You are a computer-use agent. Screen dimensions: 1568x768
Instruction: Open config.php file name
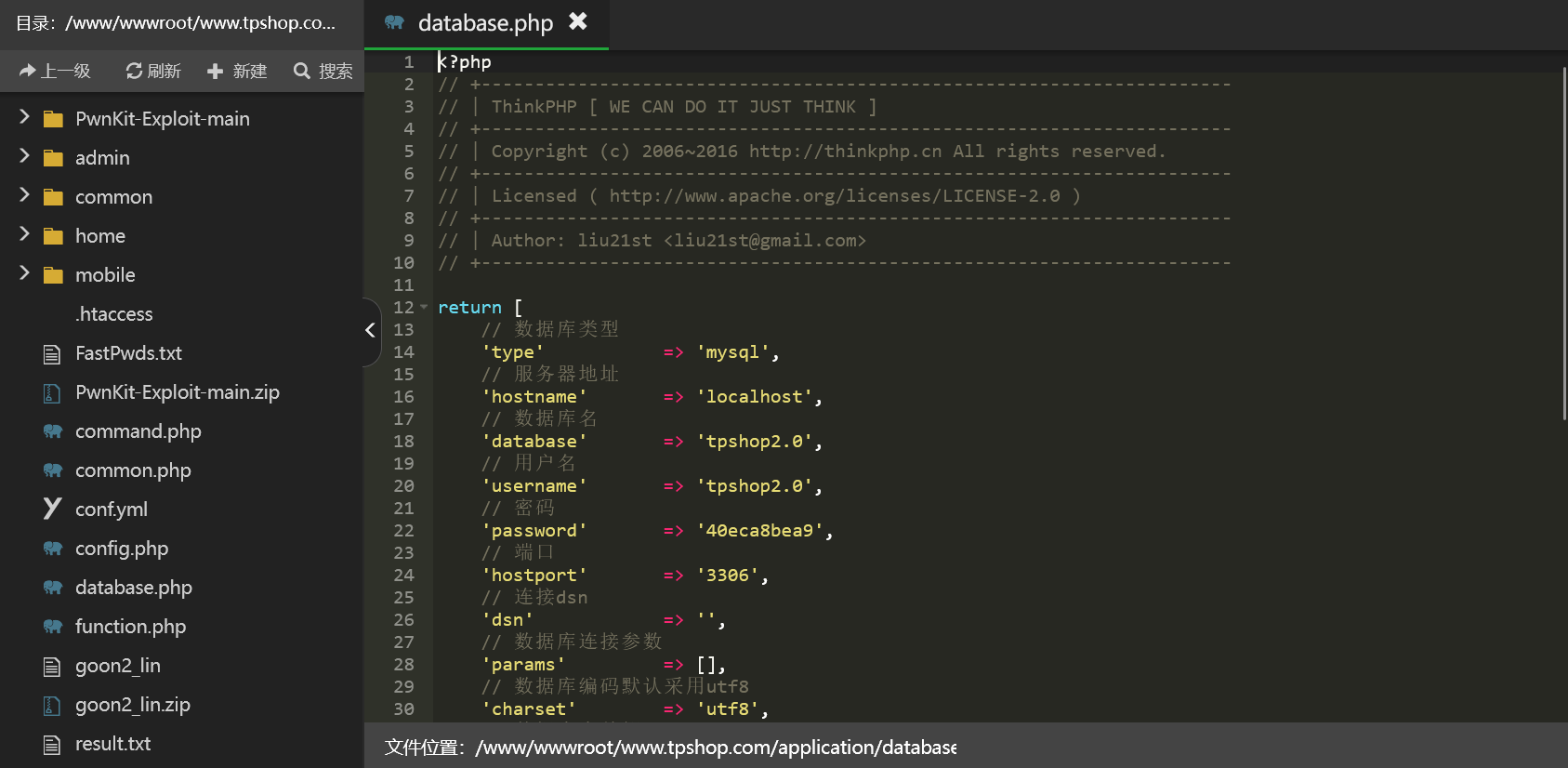[122, 549]
